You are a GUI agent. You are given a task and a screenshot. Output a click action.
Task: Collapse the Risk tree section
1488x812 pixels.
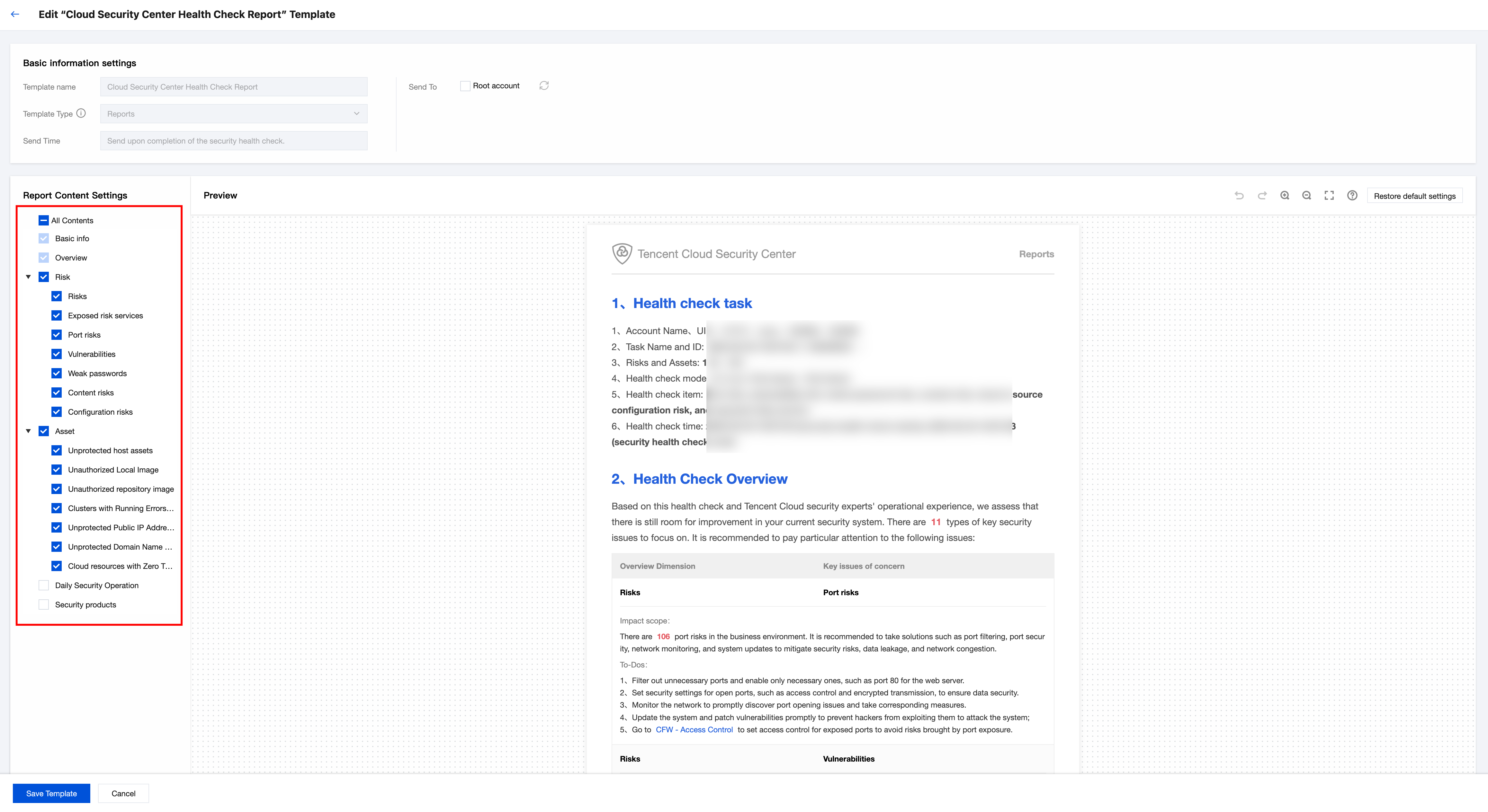28,277
